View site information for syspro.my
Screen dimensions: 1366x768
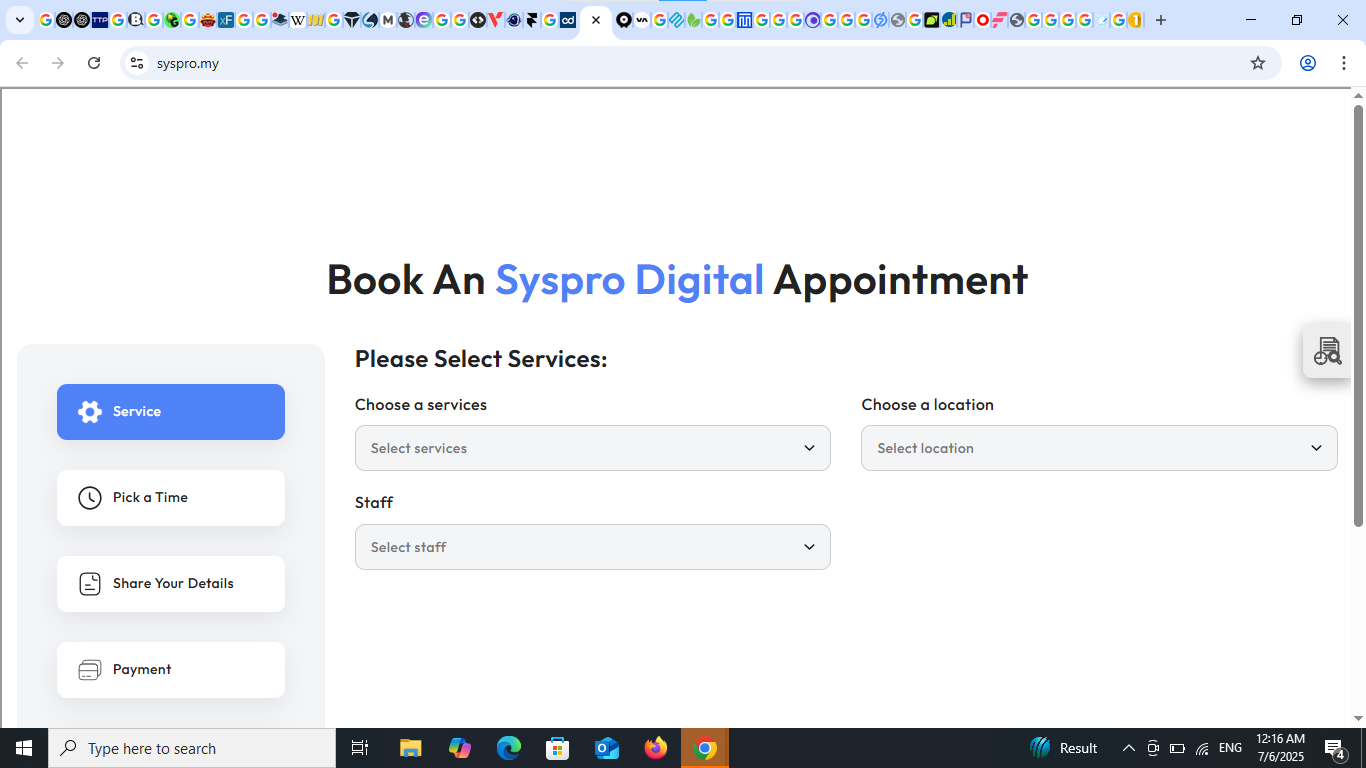137,63
